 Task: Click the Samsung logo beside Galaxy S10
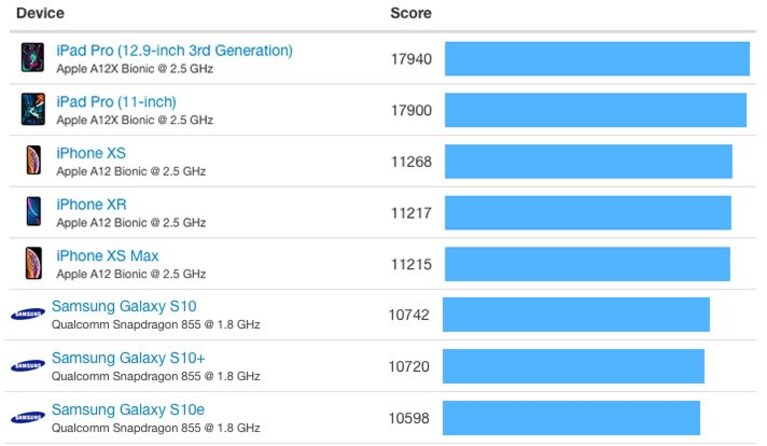[28, 314]
